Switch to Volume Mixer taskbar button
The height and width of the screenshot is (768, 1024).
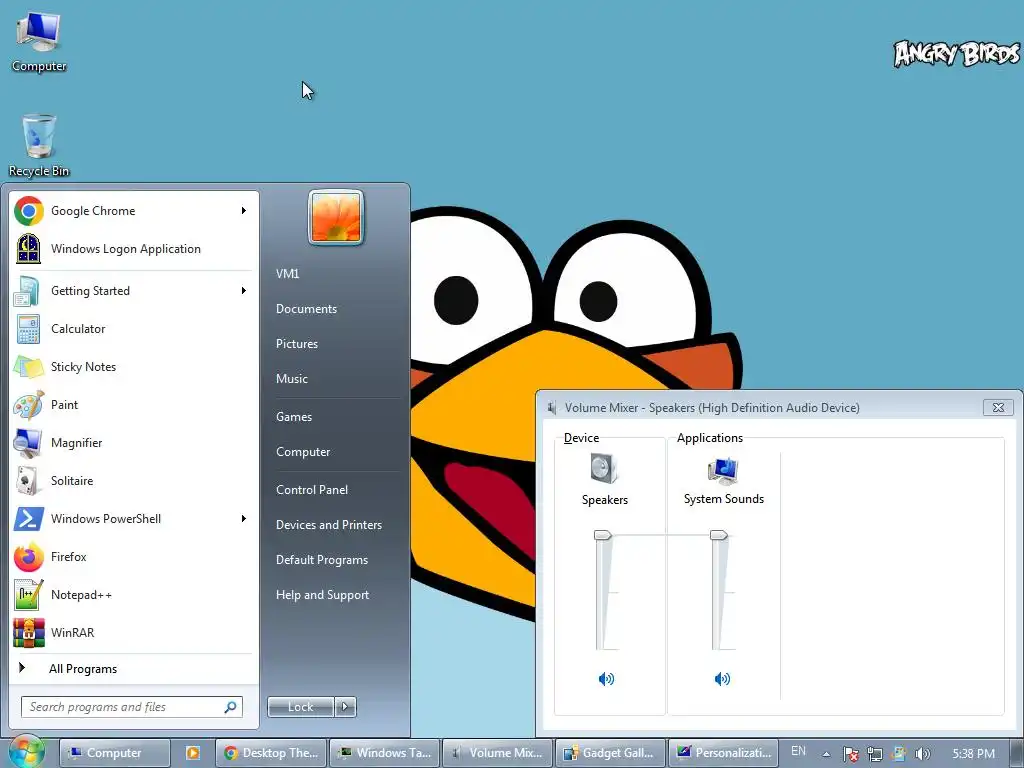(498, 753)
